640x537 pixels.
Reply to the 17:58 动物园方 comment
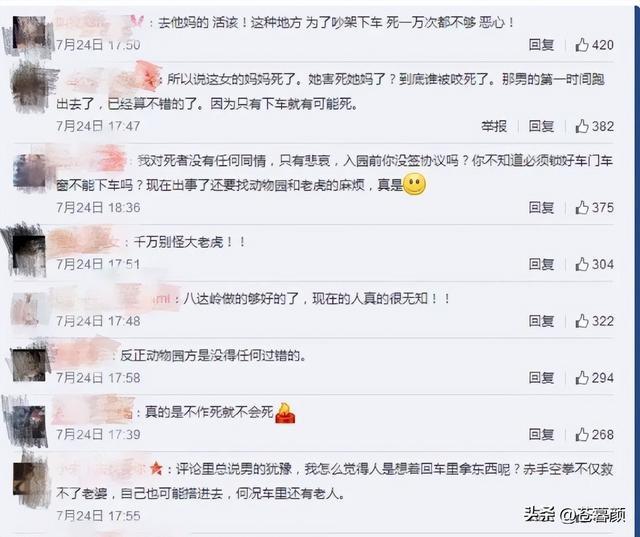click(541, 378)
